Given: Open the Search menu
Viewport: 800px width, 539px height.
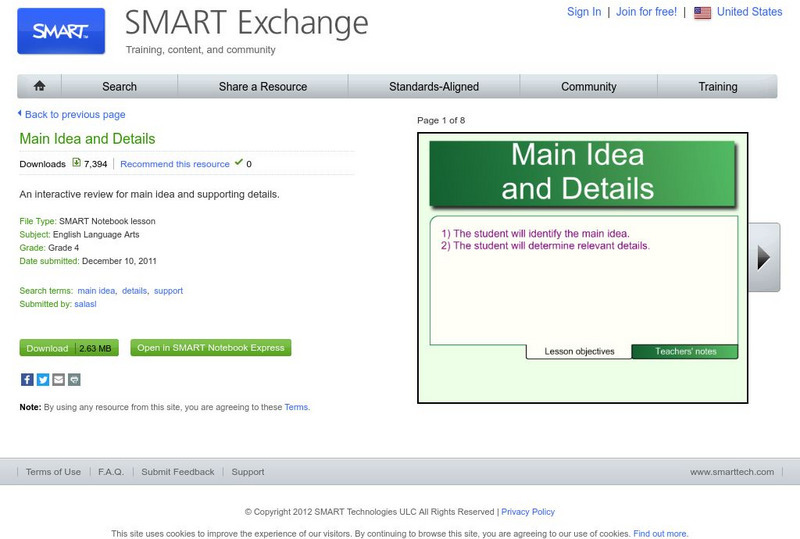Looking at the screenshot, I should point(119,86).
